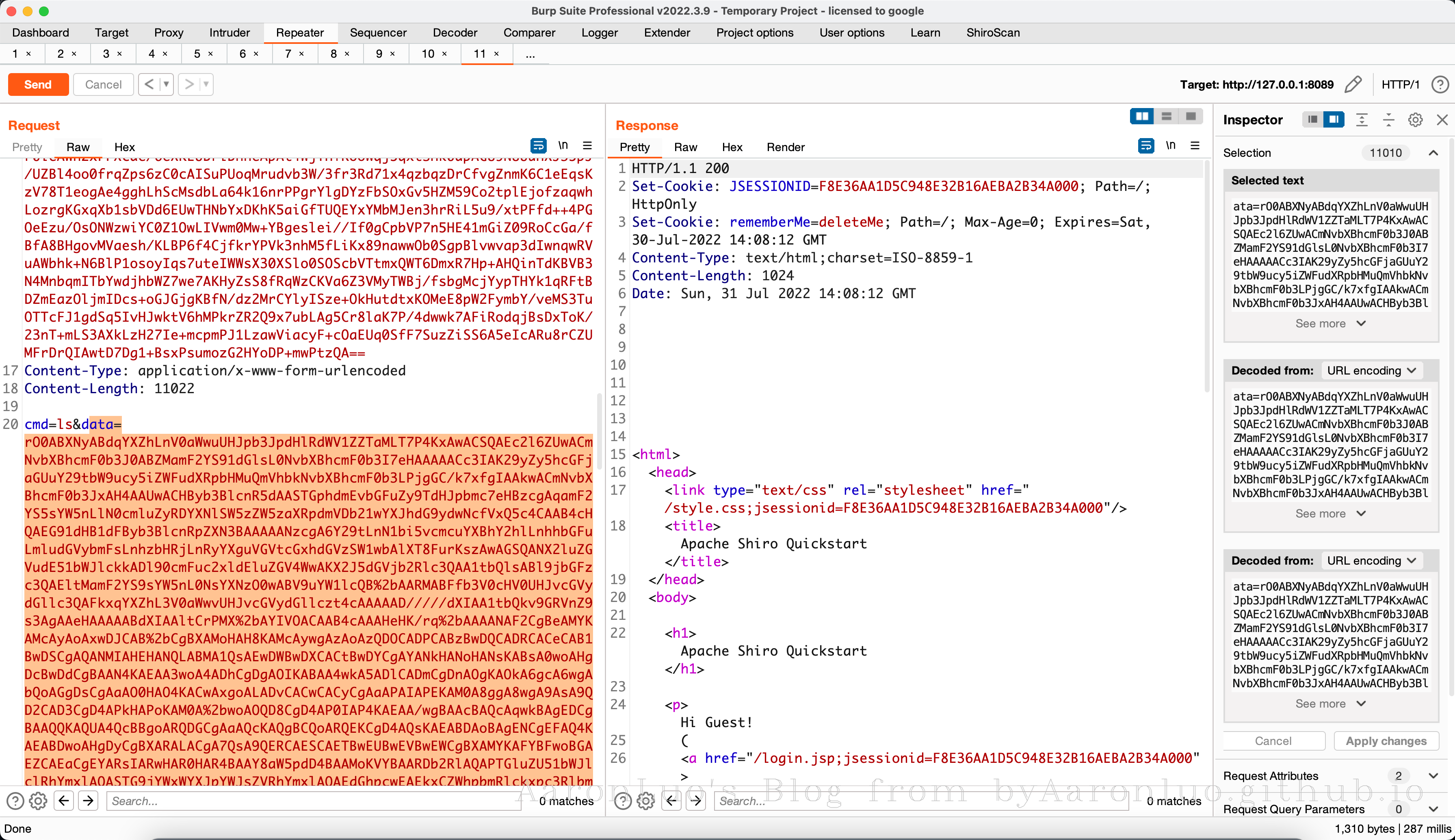Open request panel hamburger menu
Viewport: 1455px width, 840px height.
click(x=587, y=145)
